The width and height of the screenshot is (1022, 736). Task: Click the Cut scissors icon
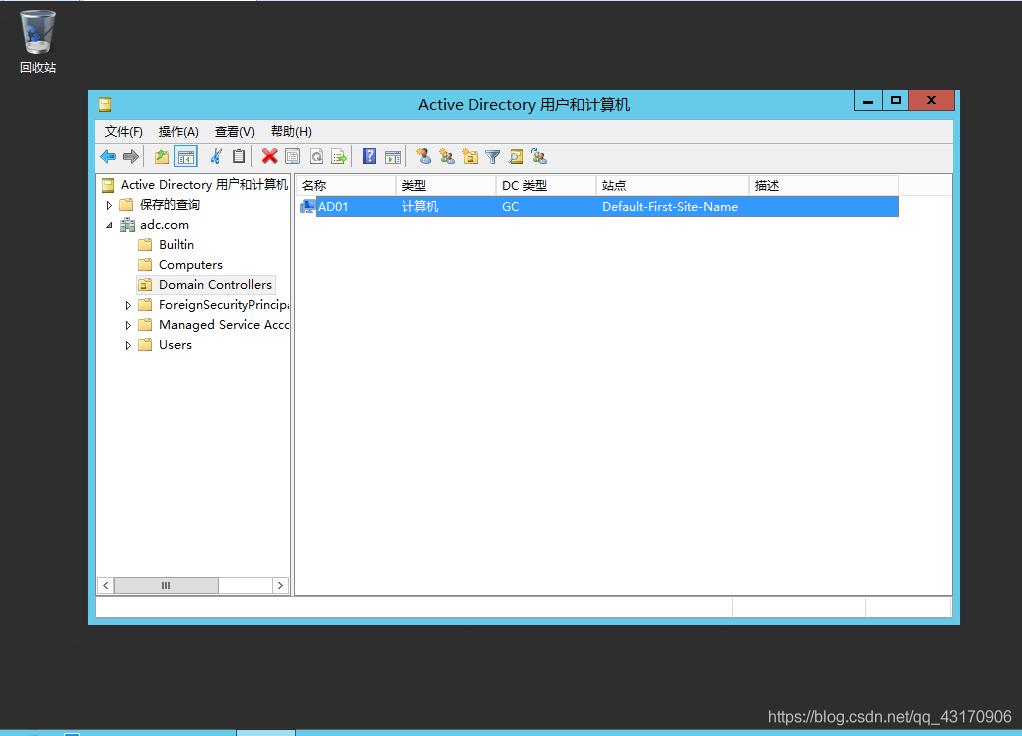(215, 157)
